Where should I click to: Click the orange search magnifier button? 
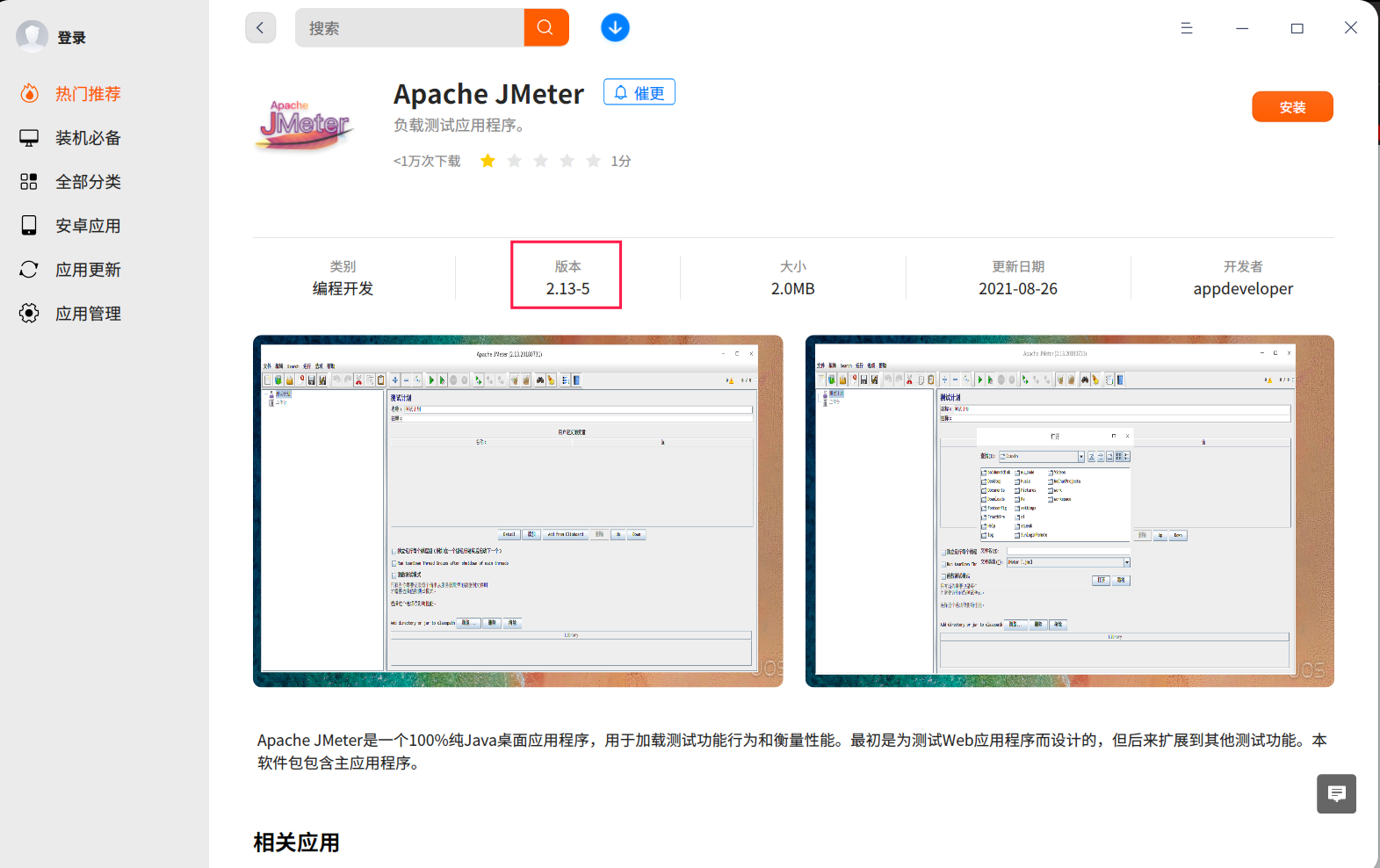pos(546,27)
